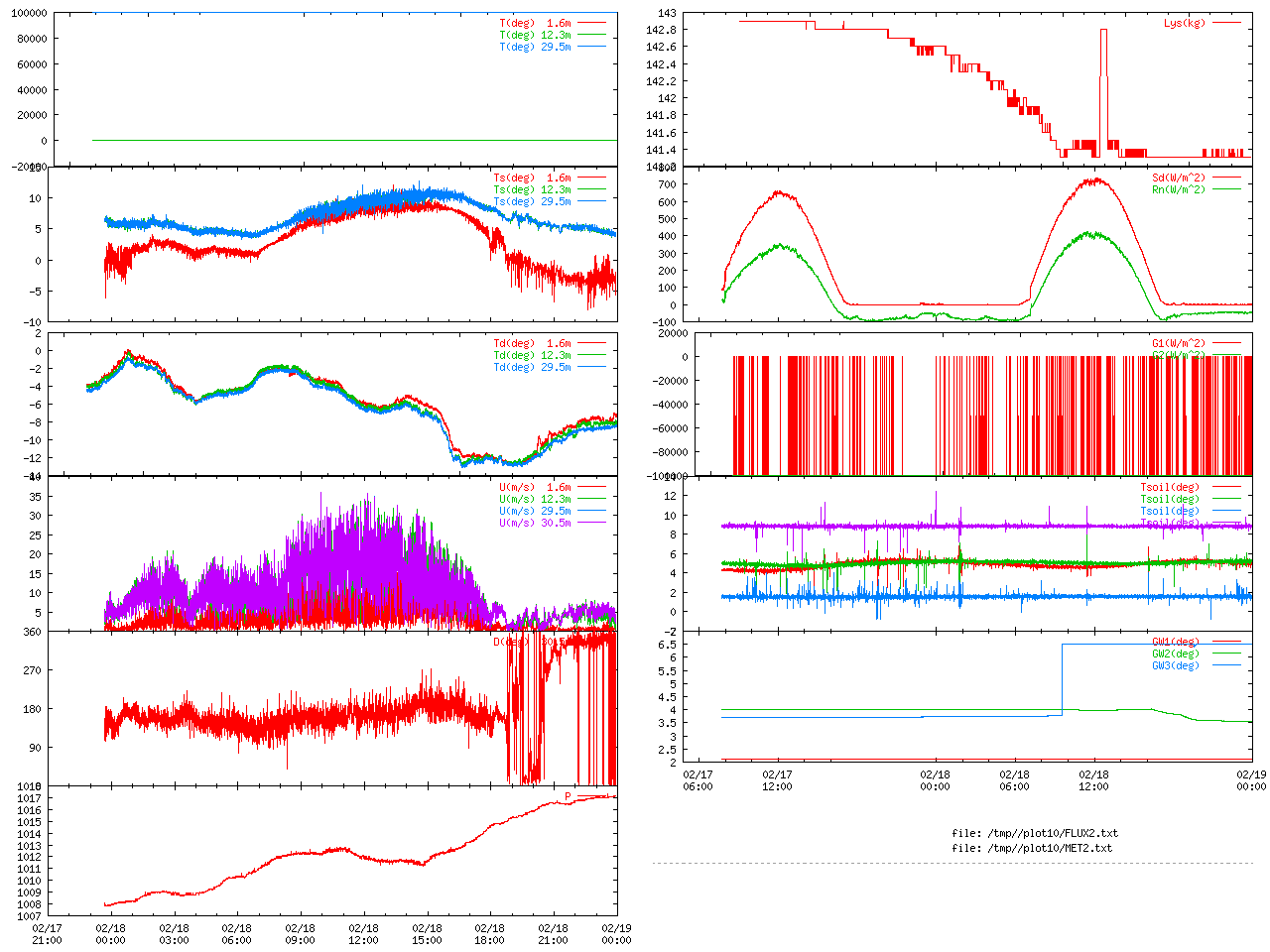1270x952 pixels.
Task: Click the T(deg) 29.5m blue legend entry
Action: (535, 47)
